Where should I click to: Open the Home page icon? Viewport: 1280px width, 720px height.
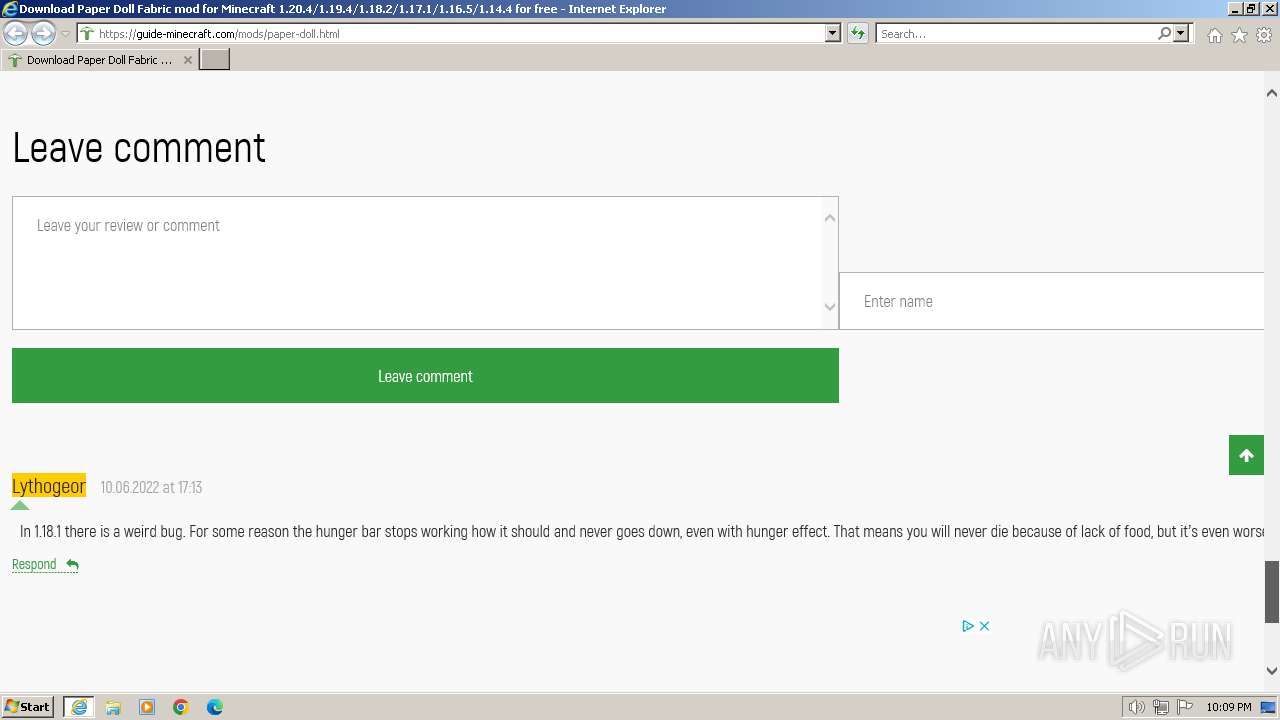(1214, 35)
